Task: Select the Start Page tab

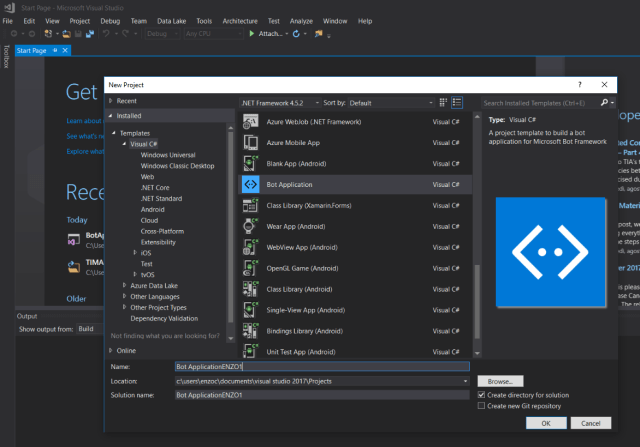Action: point(32,50)
